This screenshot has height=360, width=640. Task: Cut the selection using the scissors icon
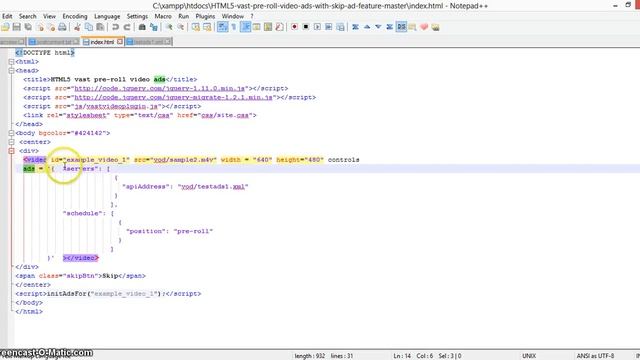point(77,27)
